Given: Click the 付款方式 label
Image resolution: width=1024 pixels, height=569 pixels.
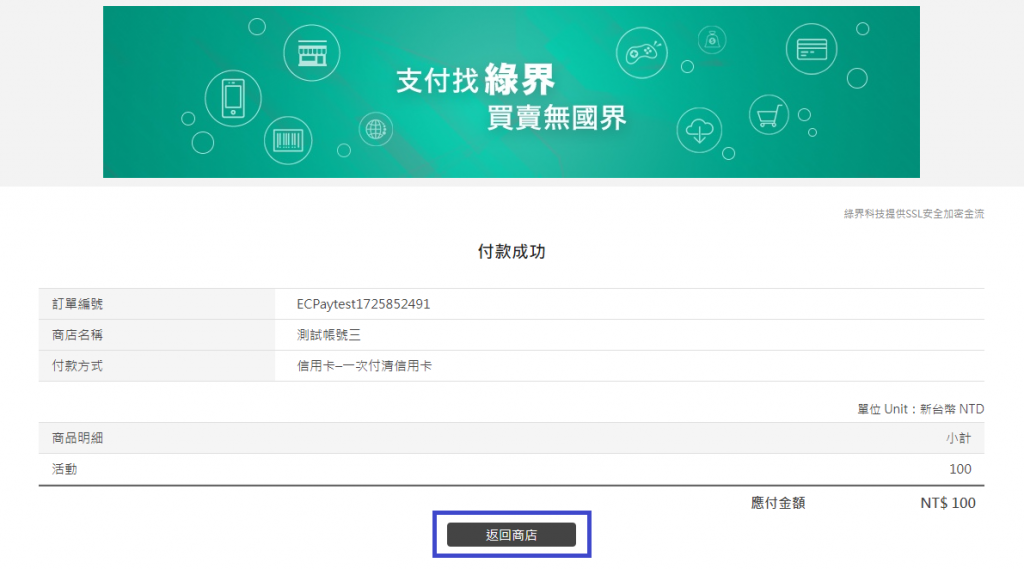Looking at the screenshot, I should [77, 366].
